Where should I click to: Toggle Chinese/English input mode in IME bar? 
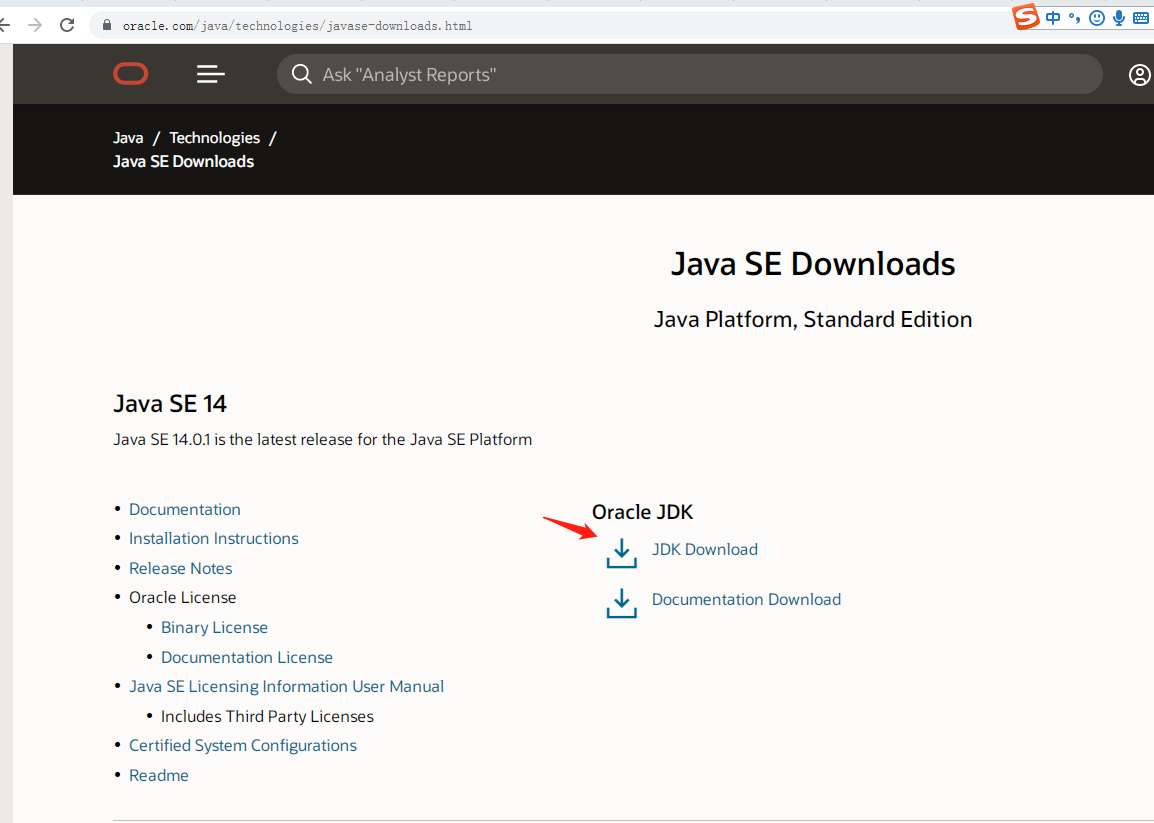pos(1053,18)
